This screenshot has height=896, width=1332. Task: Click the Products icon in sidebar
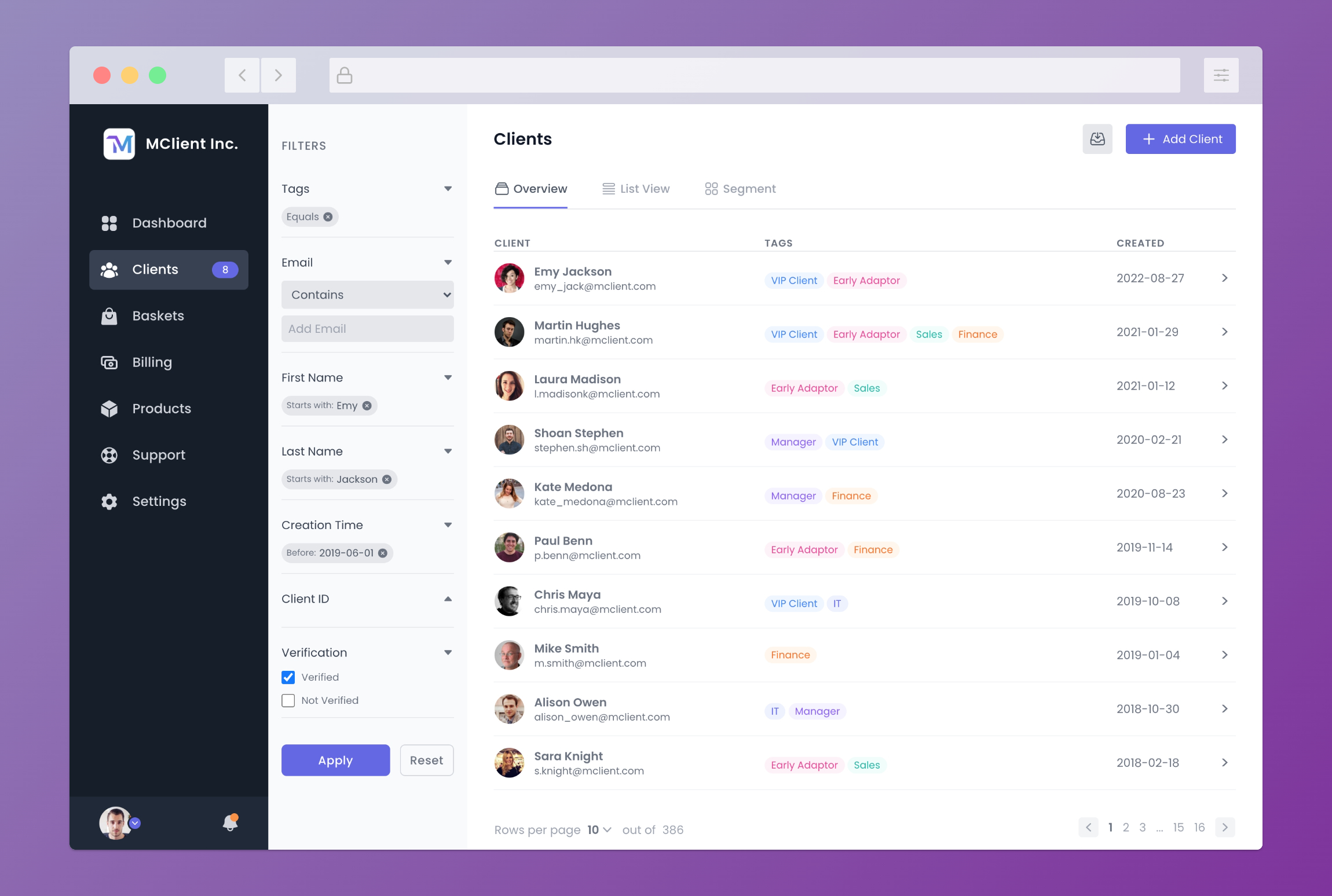[x=110, y=408]
